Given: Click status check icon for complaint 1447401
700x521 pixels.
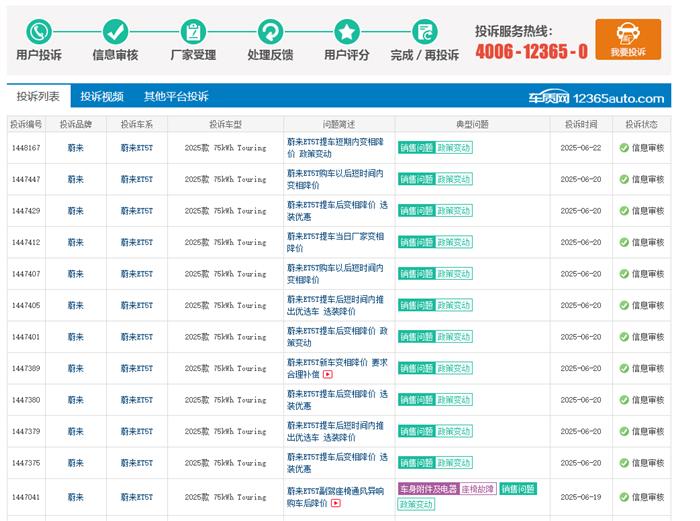Looking at the screenshot, I should [624, 337].
